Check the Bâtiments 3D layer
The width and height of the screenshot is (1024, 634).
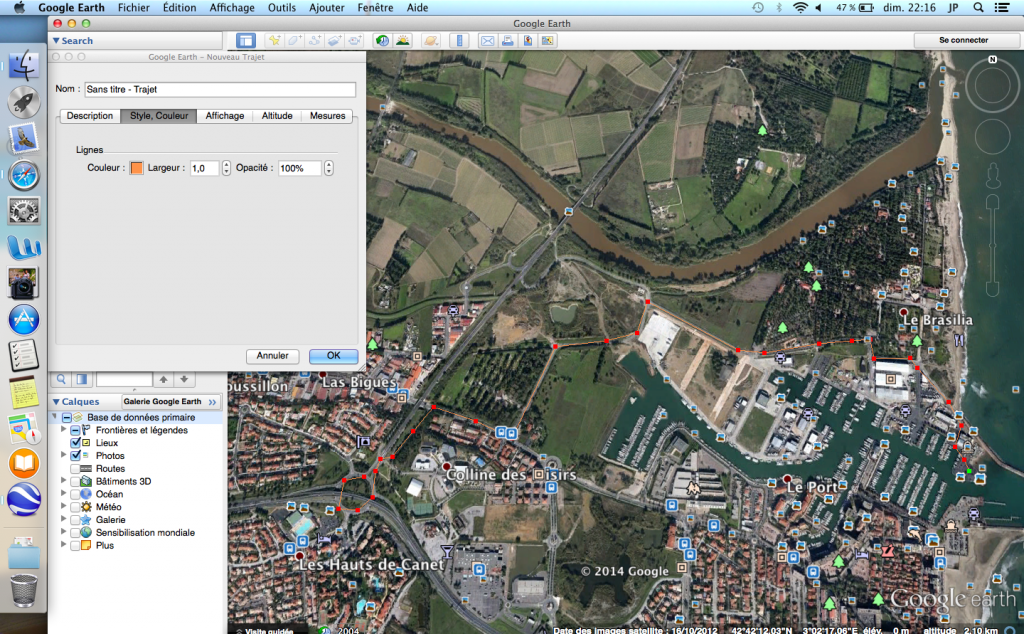(76, 481)
